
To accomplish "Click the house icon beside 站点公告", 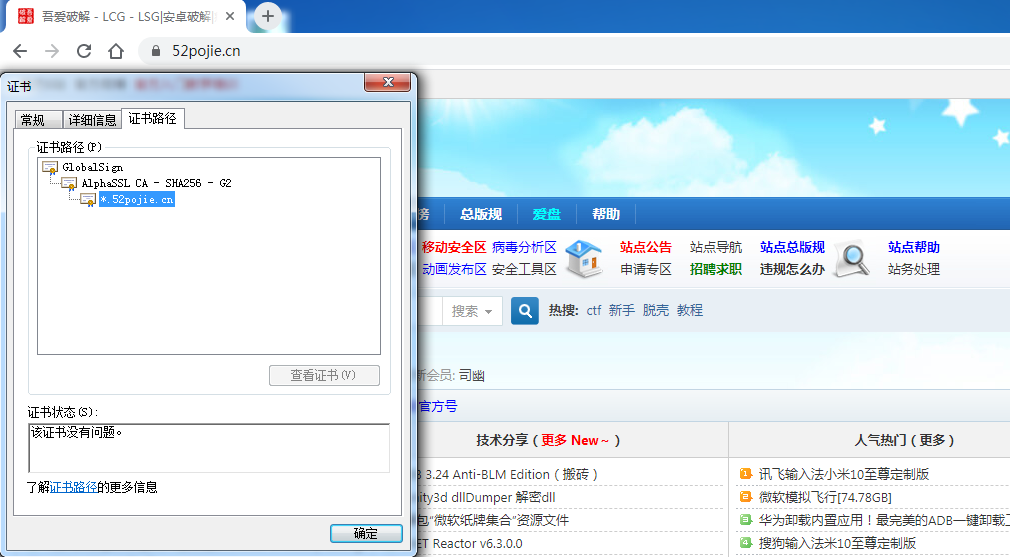I will pyautogui.click(x=585, y=258).
